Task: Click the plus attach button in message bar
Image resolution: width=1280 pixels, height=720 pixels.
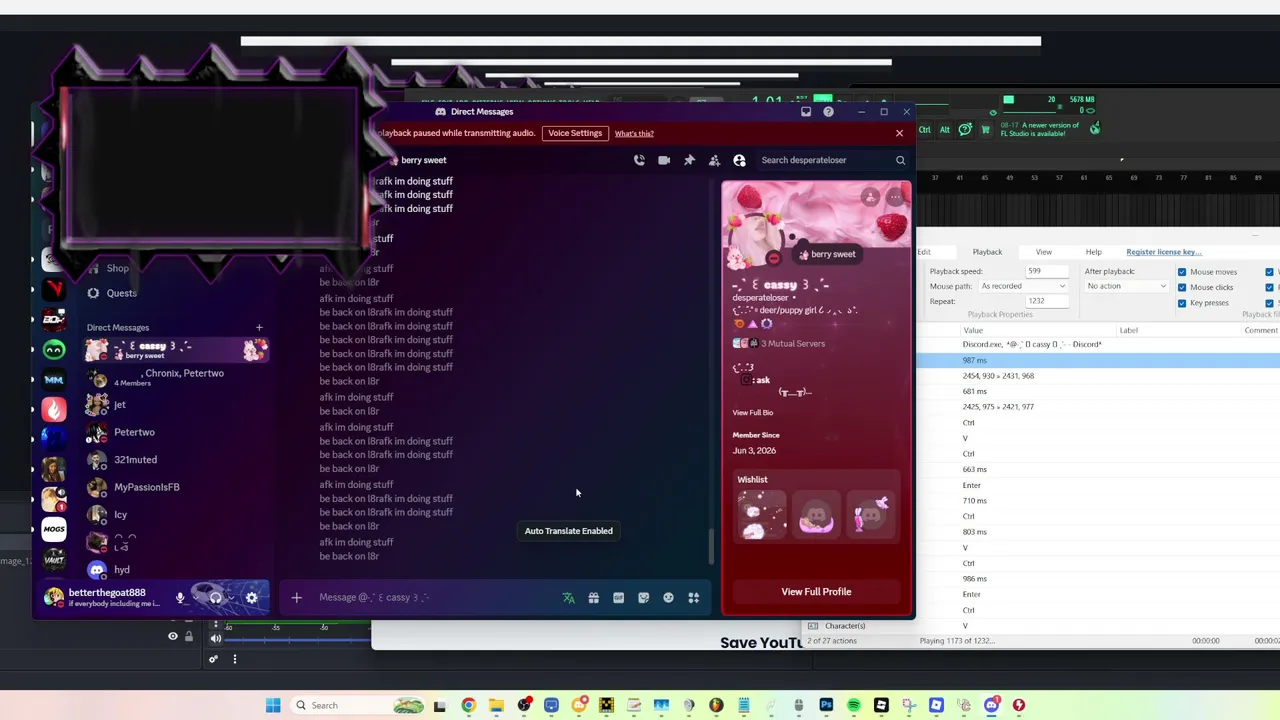Action: [296, 598]
